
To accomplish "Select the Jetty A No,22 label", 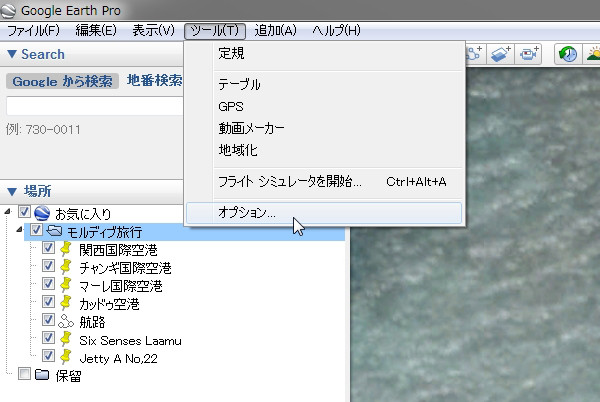I will (118, 358).
